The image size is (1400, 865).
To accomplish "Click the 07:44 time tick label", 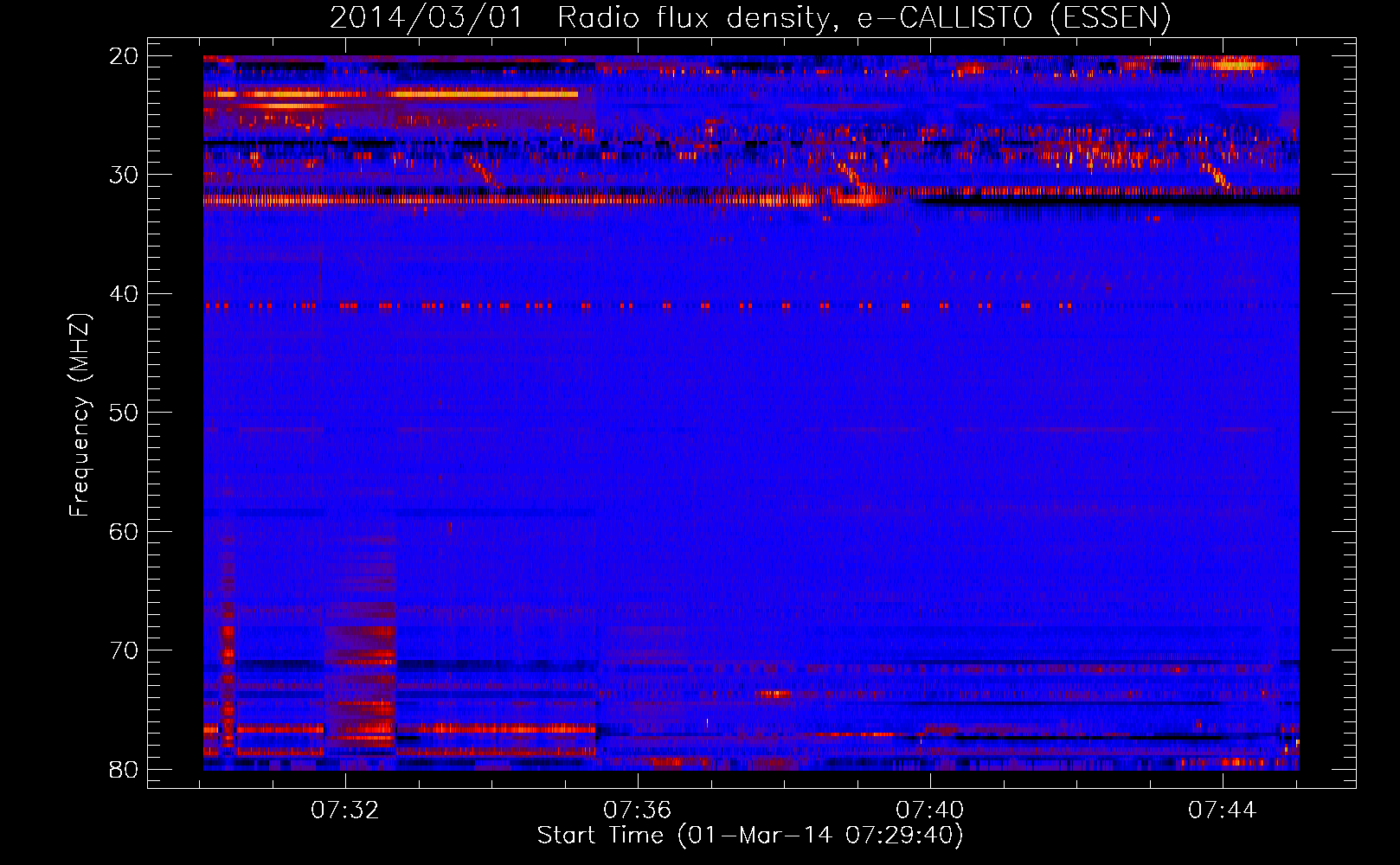I will 1222,811.
